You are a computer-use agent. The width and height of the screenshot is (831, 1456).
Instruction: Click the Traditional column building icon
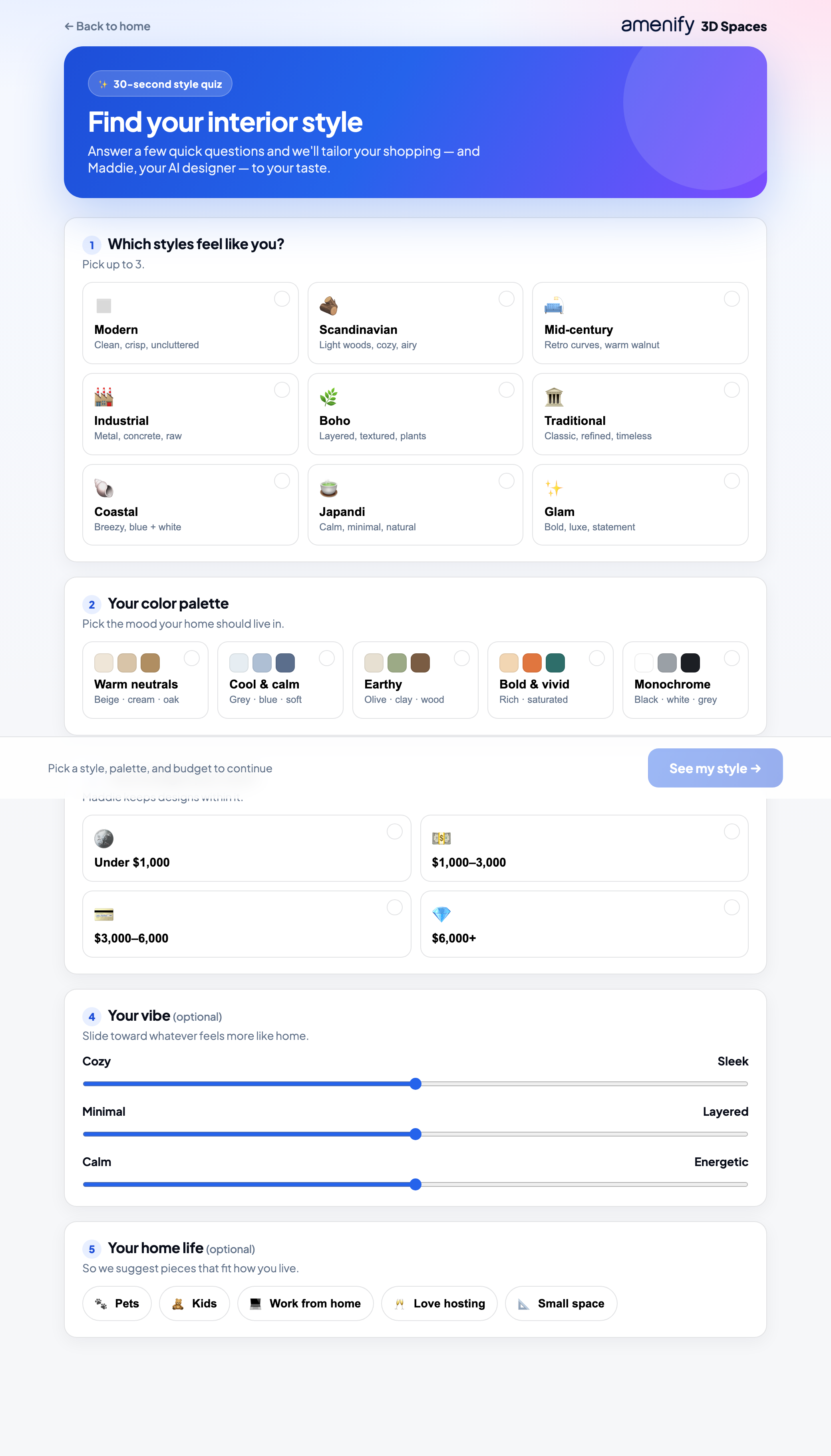[554, 397]
